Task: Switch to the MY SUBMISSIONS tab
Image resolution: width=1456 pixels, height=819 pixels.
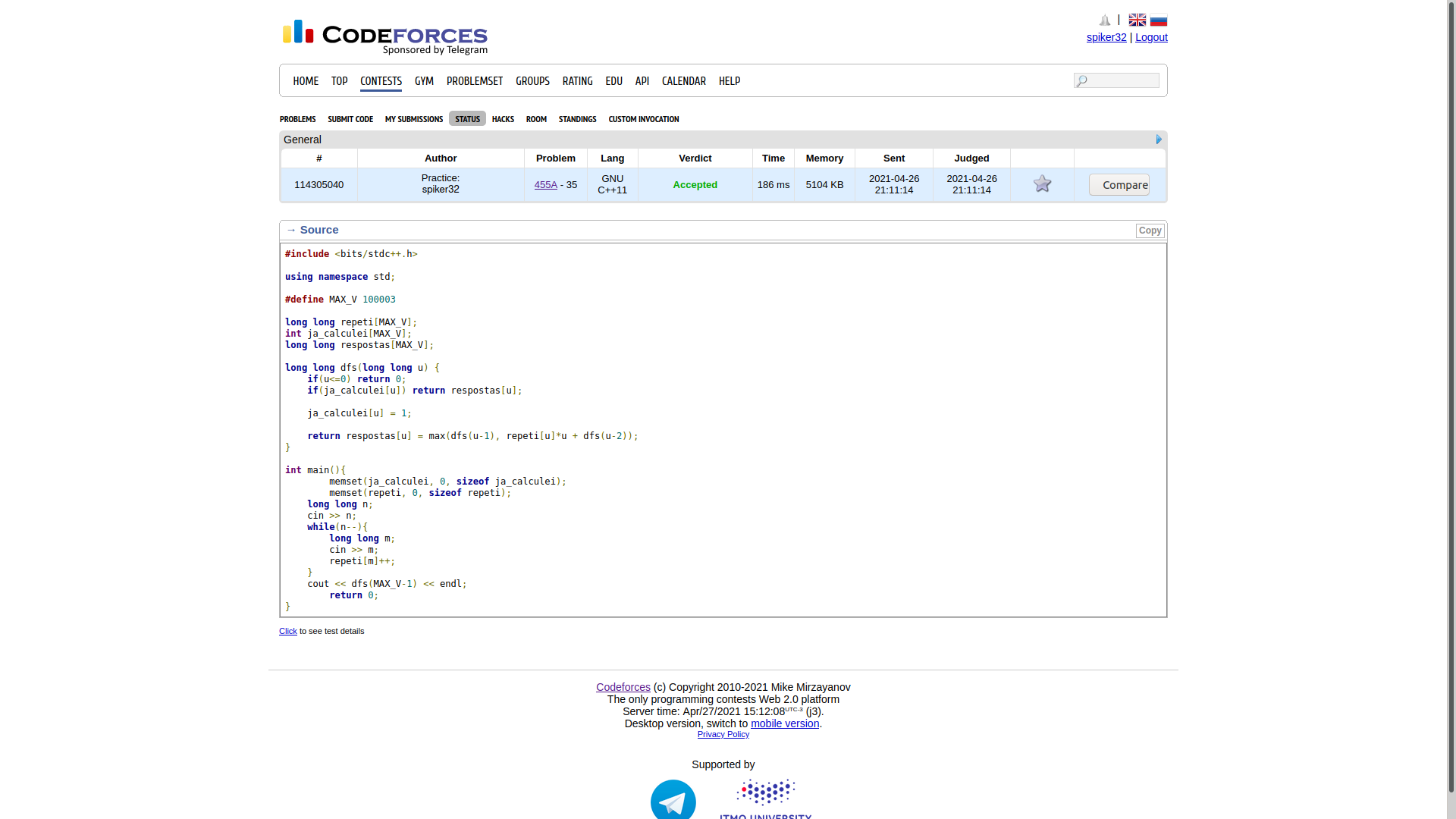Action: tap(414, 119)
